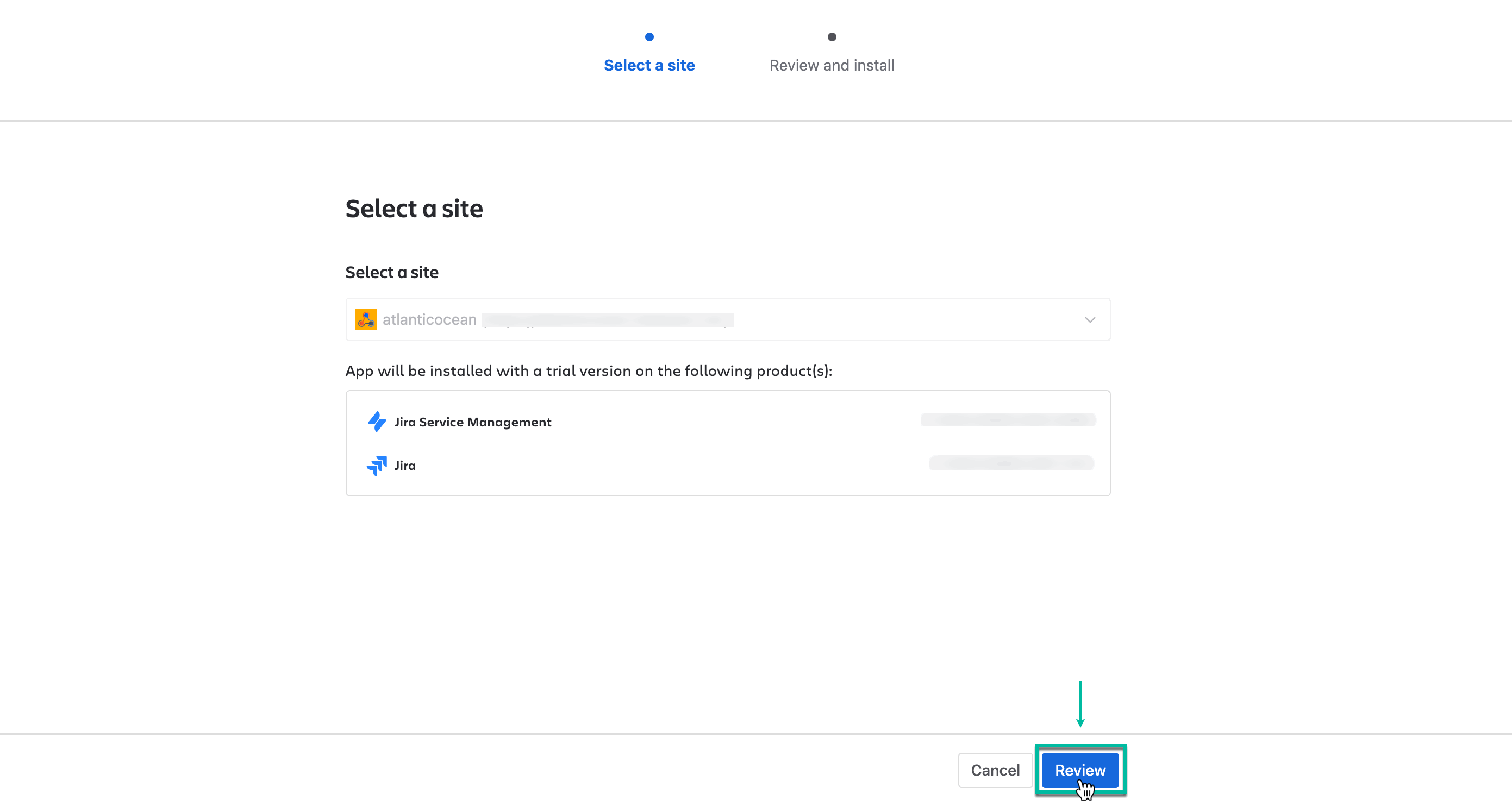Screen dimensions: 1512x805
Task: Go to the Select a site step
Action: click(x=649, y=65)
